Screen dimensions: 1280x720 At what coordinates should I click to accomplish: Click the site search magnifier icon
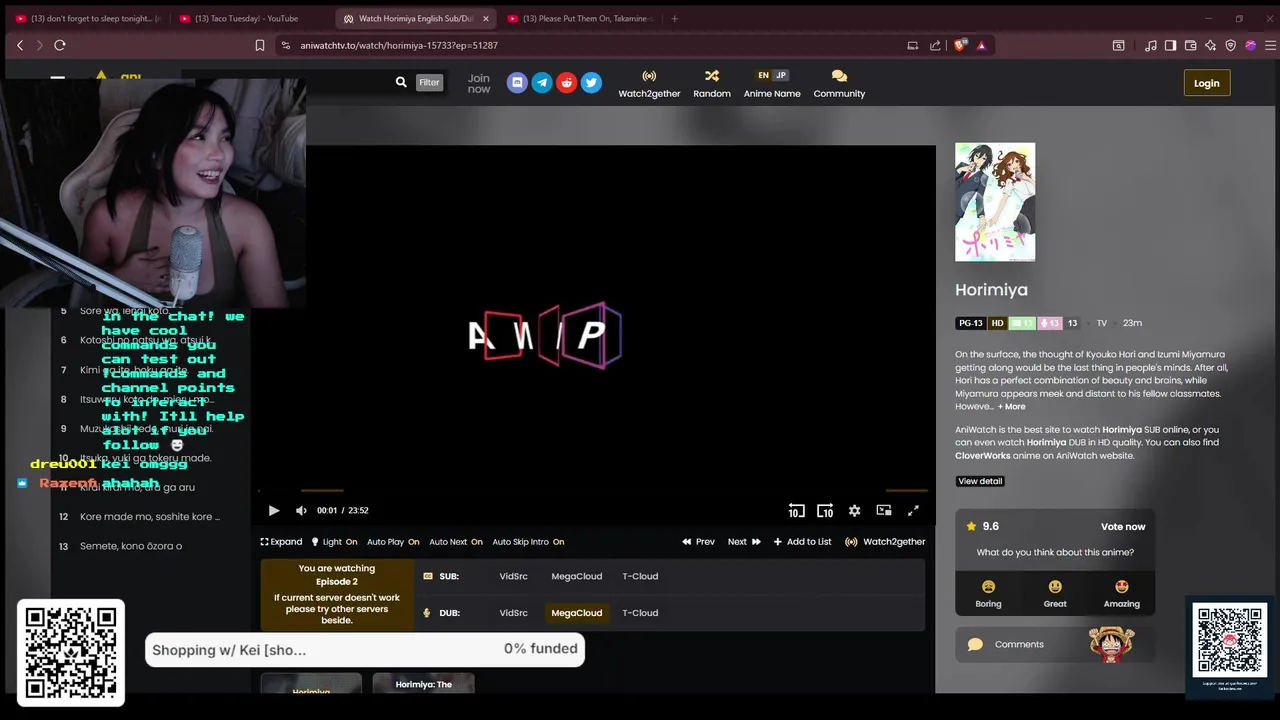[x=401, y=82]
